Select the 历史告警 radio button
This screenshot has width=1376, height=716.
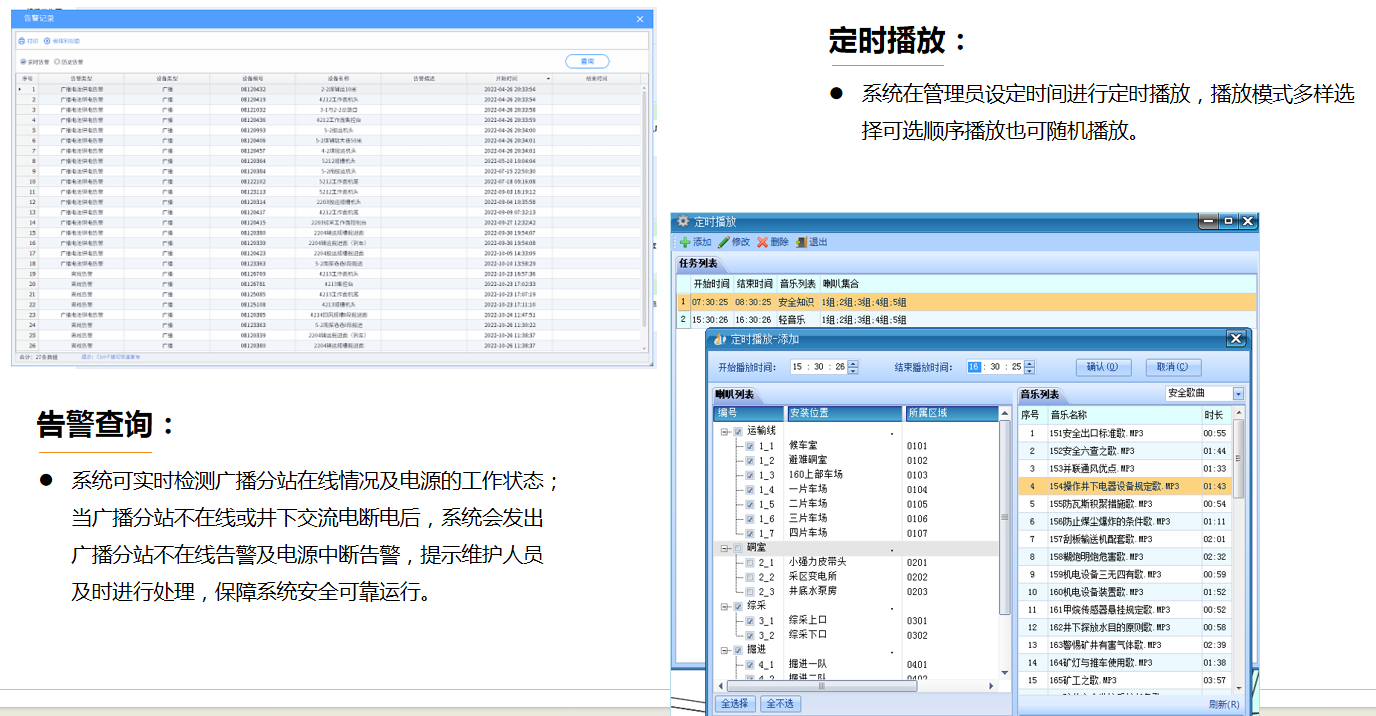click(56, 62)
